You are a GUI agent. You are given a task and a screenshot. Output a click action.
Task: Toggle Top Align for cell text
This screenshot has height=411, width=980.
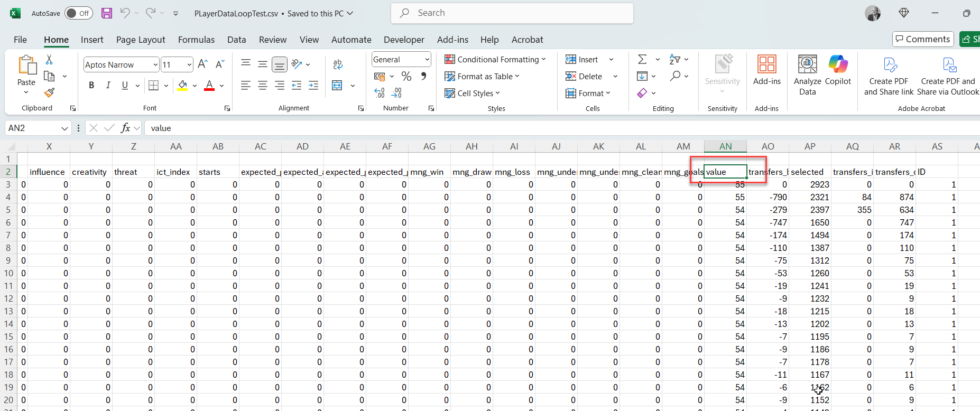(246, 64)
